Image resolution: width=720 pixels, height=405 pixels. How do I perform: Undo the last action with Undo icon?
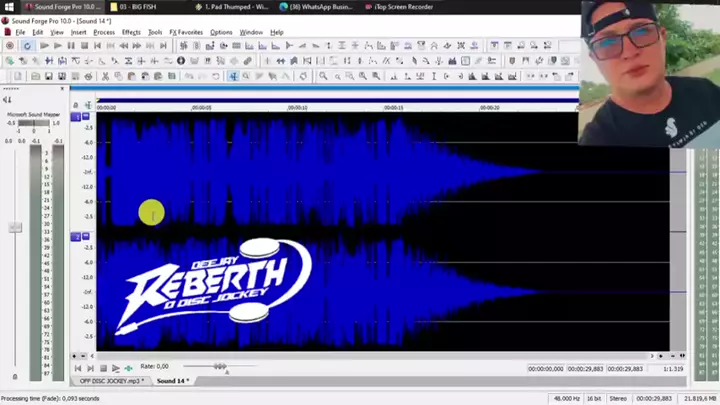(189, 76)
